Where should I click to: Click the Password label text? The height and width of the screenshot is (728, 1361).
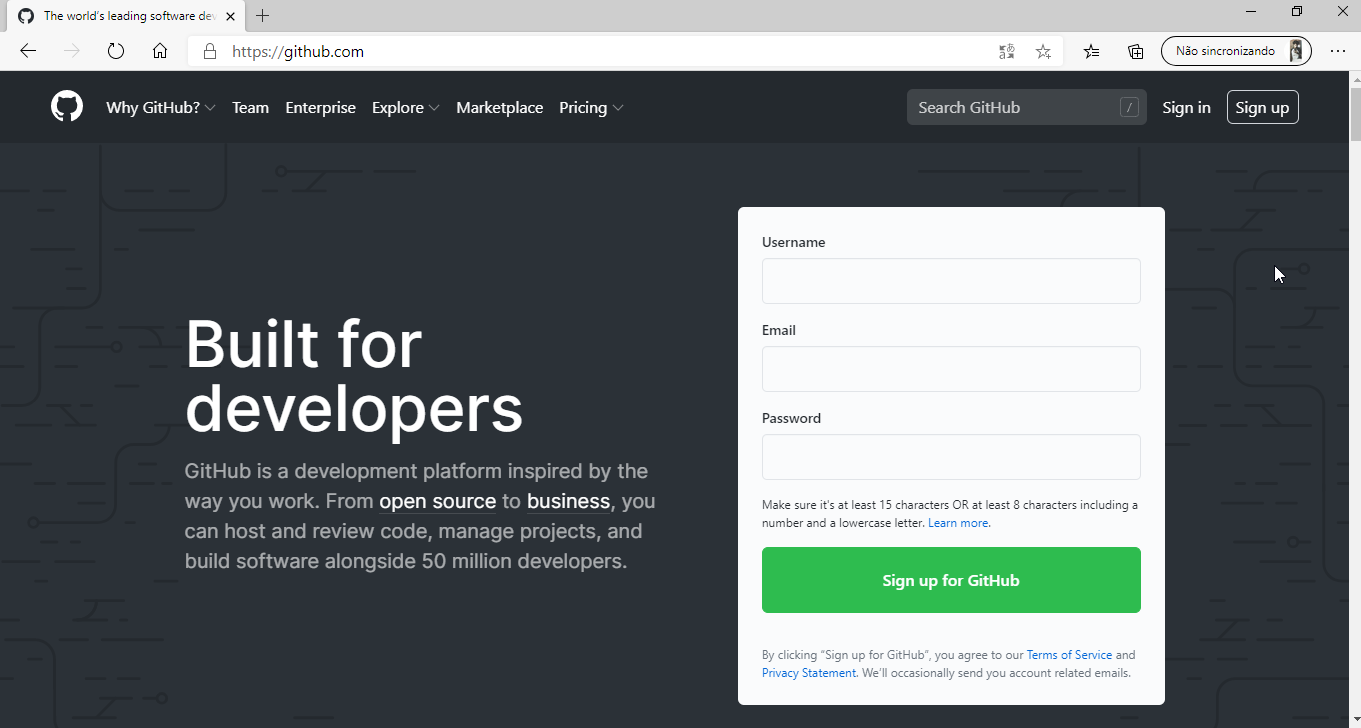(x=791, y=418)
